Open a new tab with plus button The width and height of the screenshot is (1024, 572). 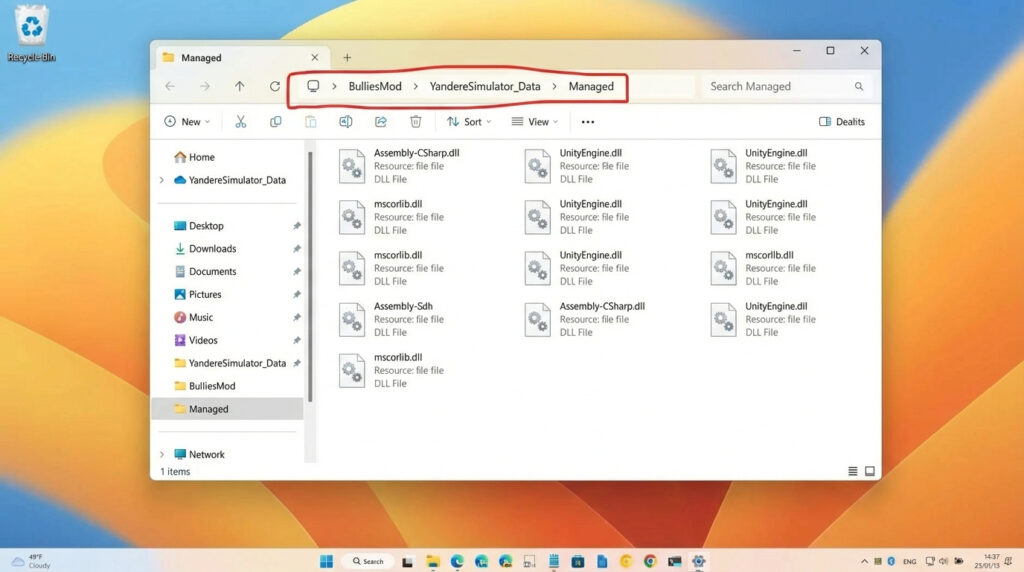[347, 58]
